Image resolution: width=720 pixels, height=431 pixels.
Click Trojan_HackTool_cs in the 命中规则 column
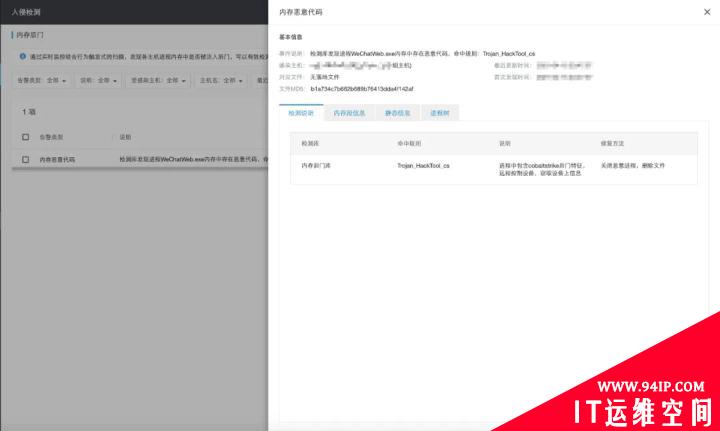pos(423,165)
